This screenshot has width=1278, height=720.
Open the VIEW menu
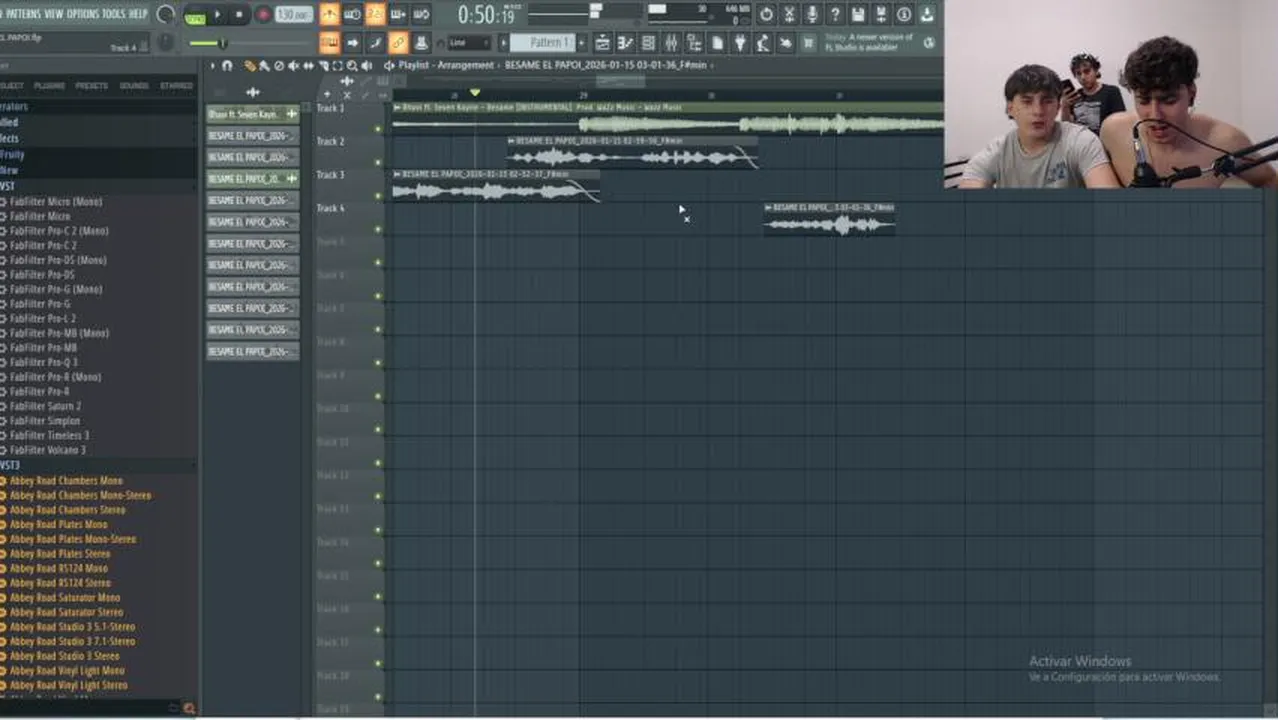point(54,13)
